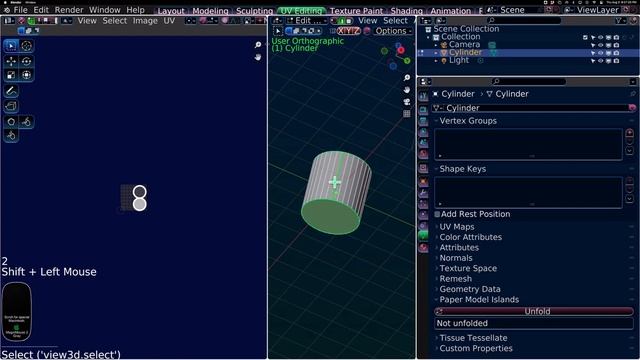Enable Add Rest Position checkbox
The height and width of the screenshot is (360, 640).
[437, 214]
